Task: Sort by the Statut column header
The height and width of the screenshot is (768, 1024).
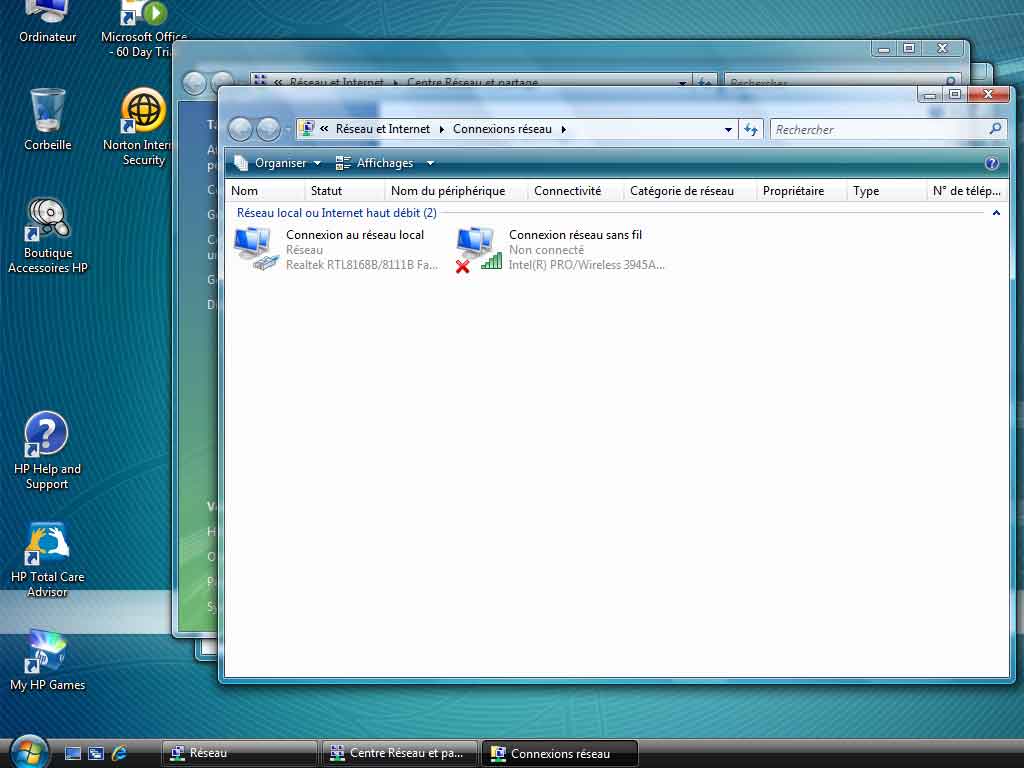Action: [x=326, y=191]
